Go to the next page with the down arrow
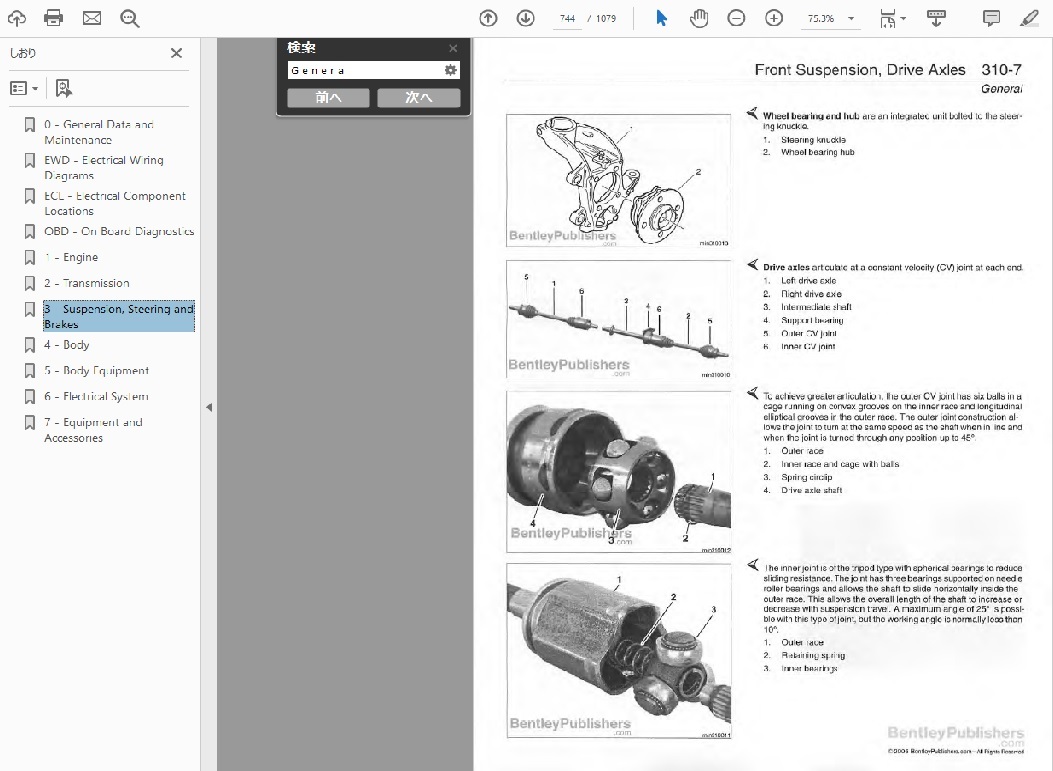The height and width of the screenshot is (771, 1053). 525,18
